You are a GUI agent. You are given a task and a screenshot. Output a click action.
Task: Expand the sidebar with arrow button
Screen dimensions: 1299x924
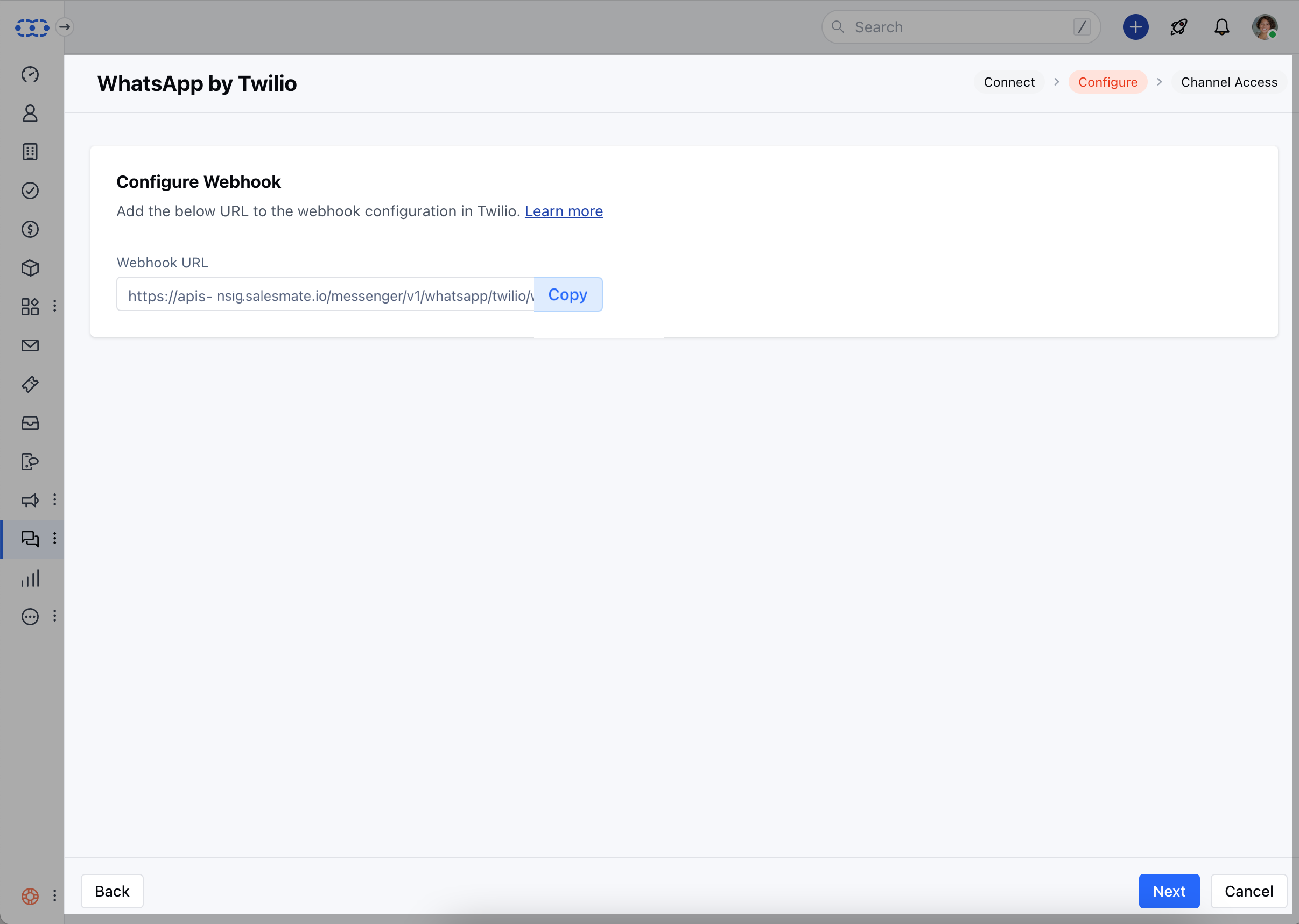pos(65,27)
